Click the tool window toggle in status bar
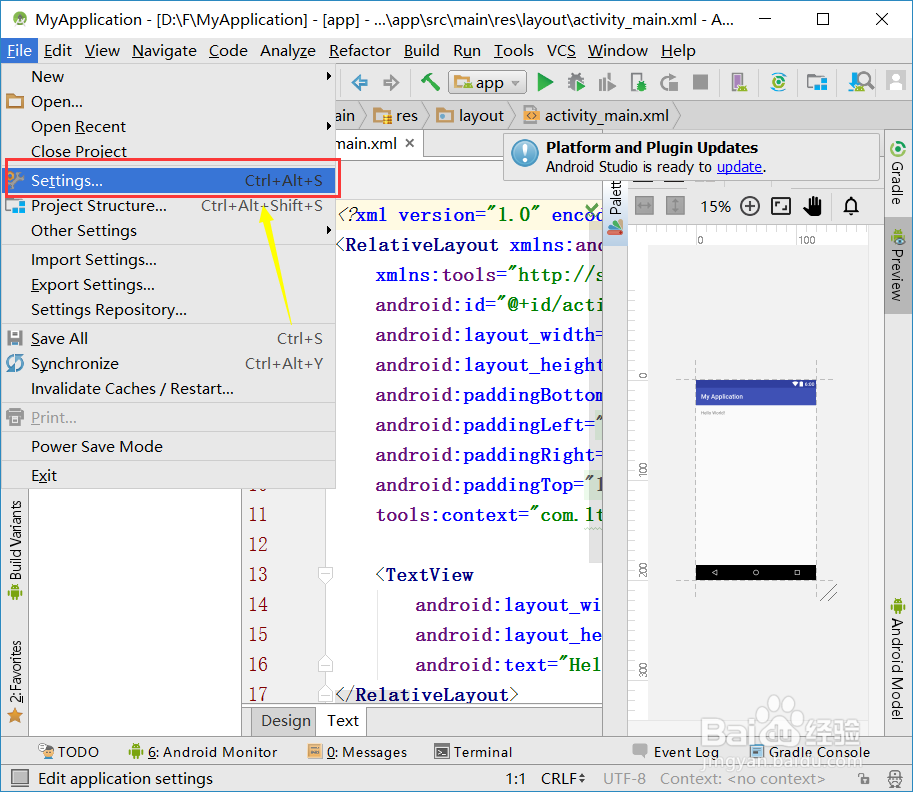The height and width of the screenshot is (792, 913). (20, 777)
